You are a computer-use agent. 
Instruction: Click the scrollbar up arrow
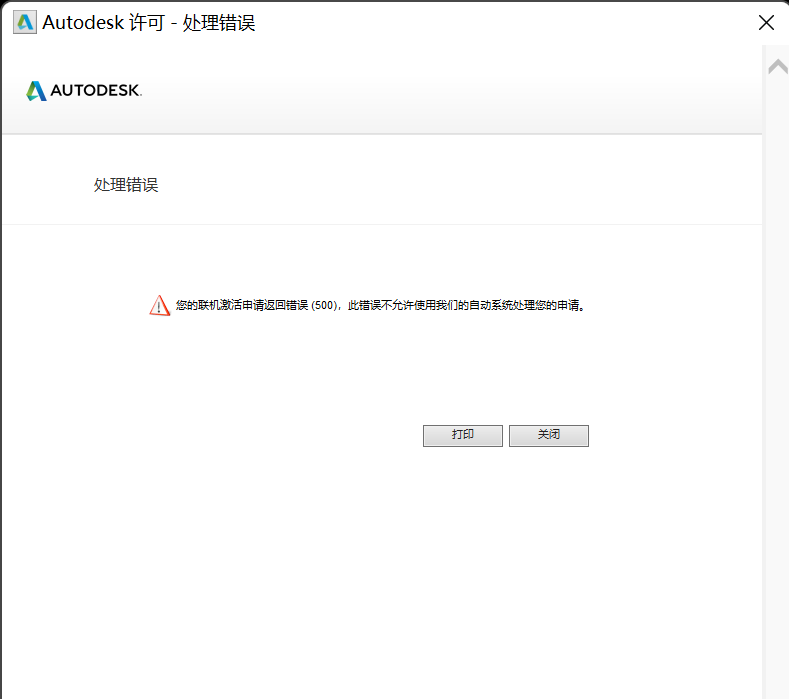[x=778, y=66]
